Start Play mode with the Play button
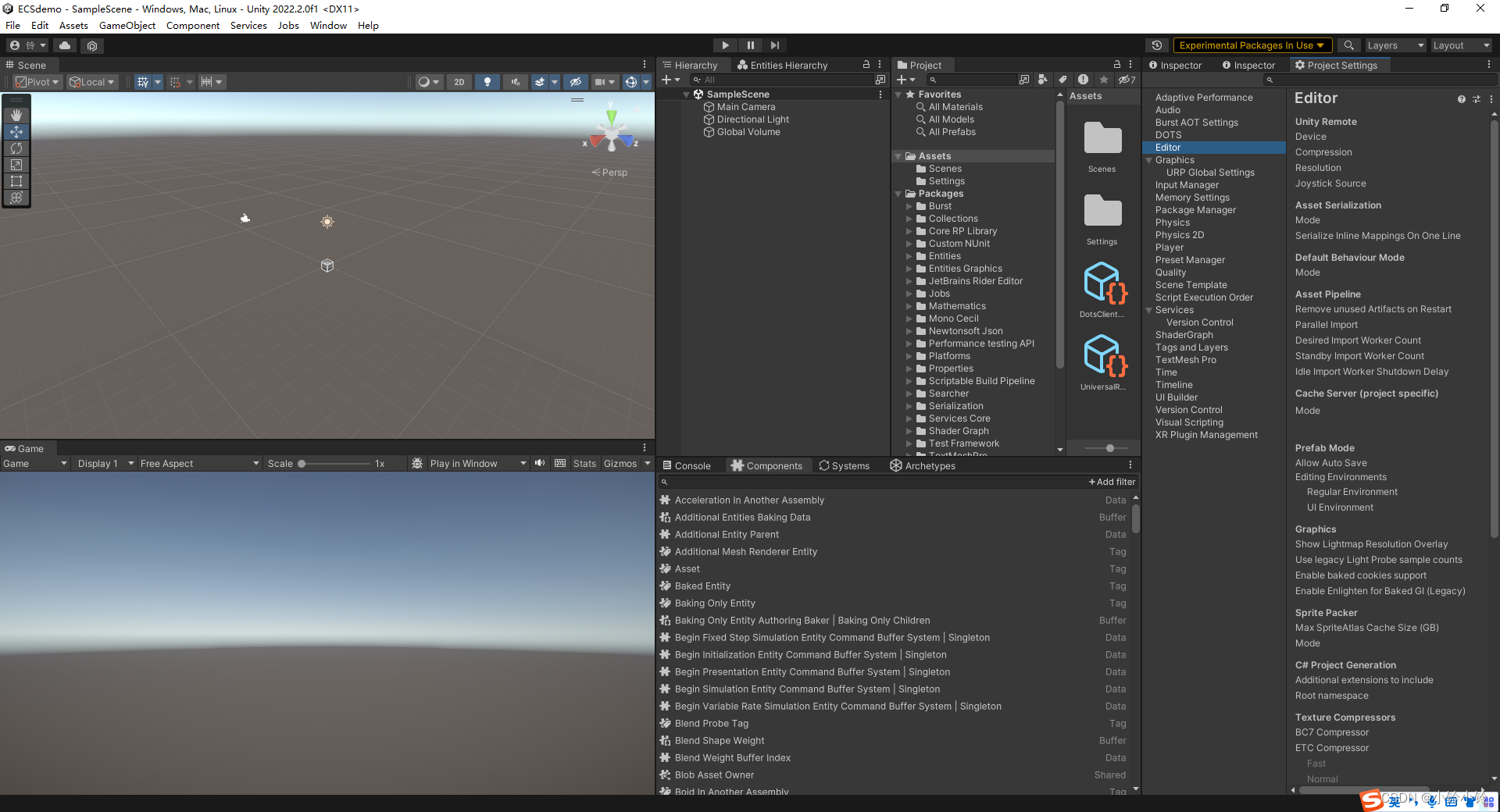Viewport: 1500px width, 812px height. [725, 45]
